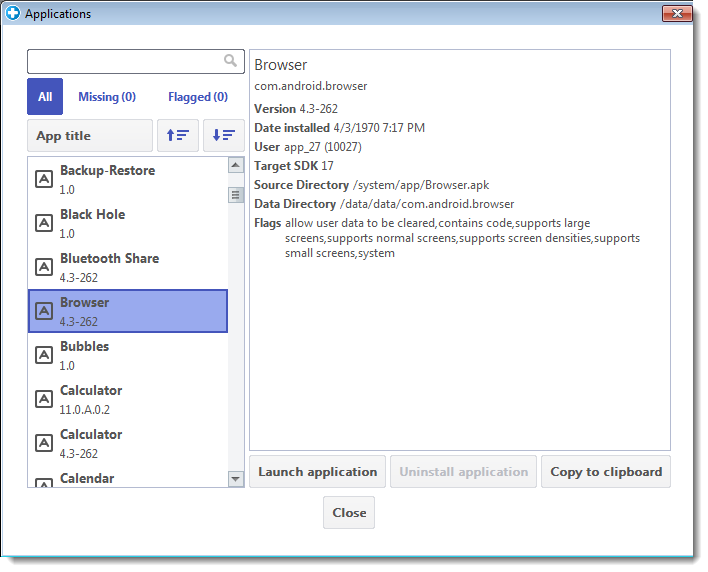This screenshot has height=572, width=708.
Task: Click the Backup-Restore app icon
Action: [44, 179]
